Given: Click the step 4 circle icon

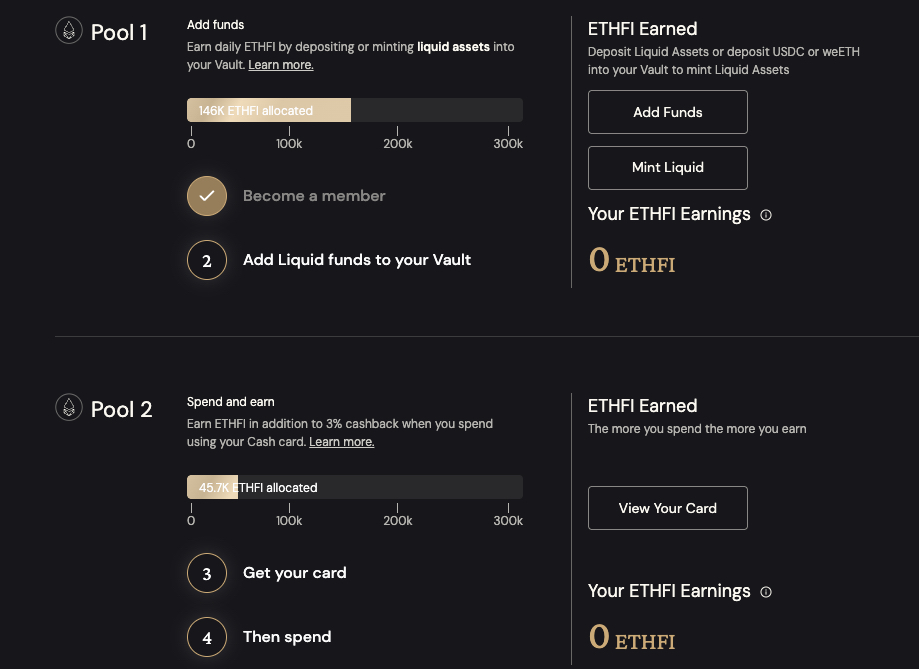Looking at the screenshot, I should [207, 638].
